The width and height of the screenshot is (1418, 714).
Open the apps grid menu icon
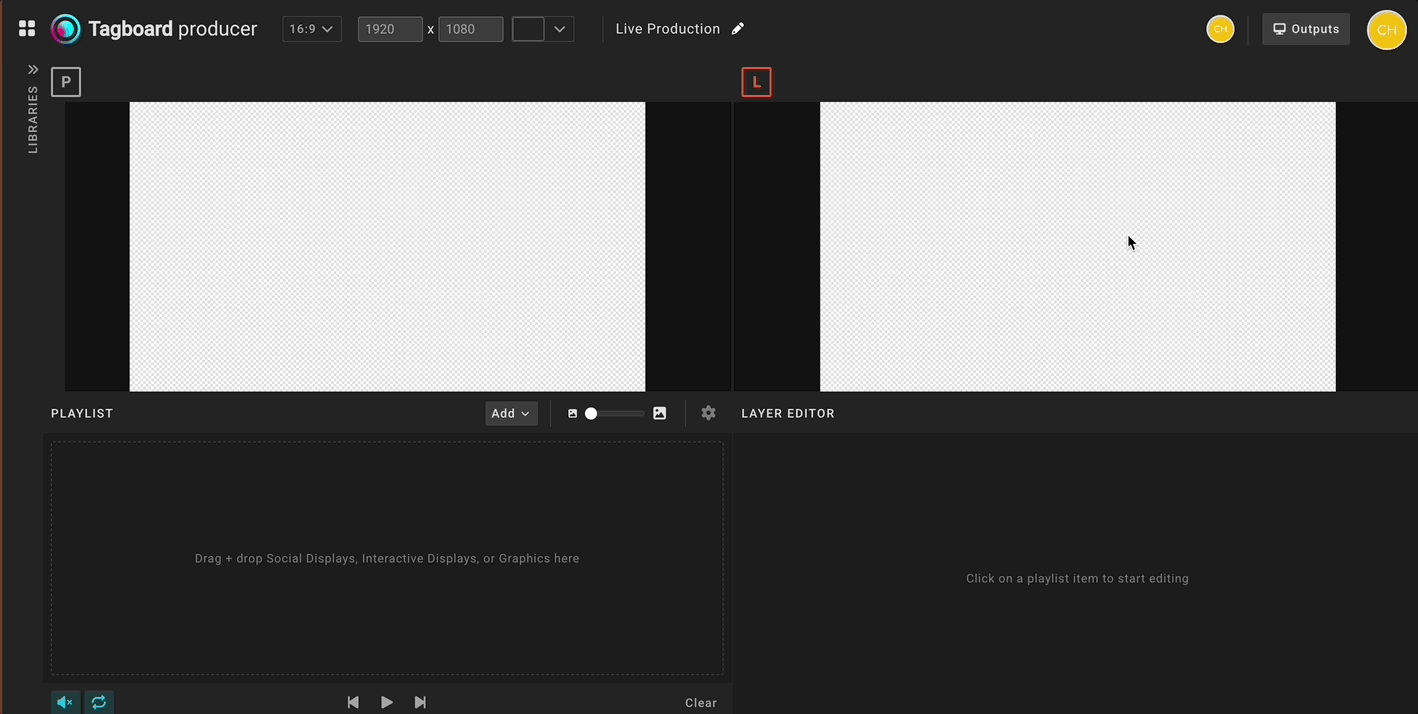pyautogui.click(x=27, y=29)
